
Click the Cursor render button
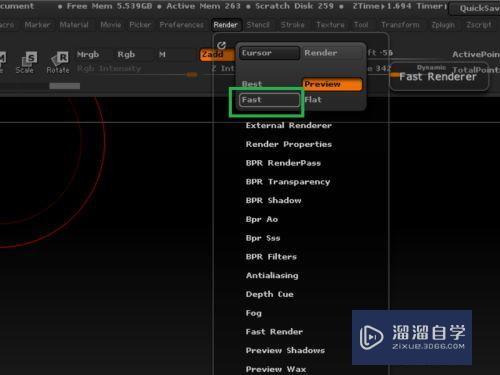269,53
